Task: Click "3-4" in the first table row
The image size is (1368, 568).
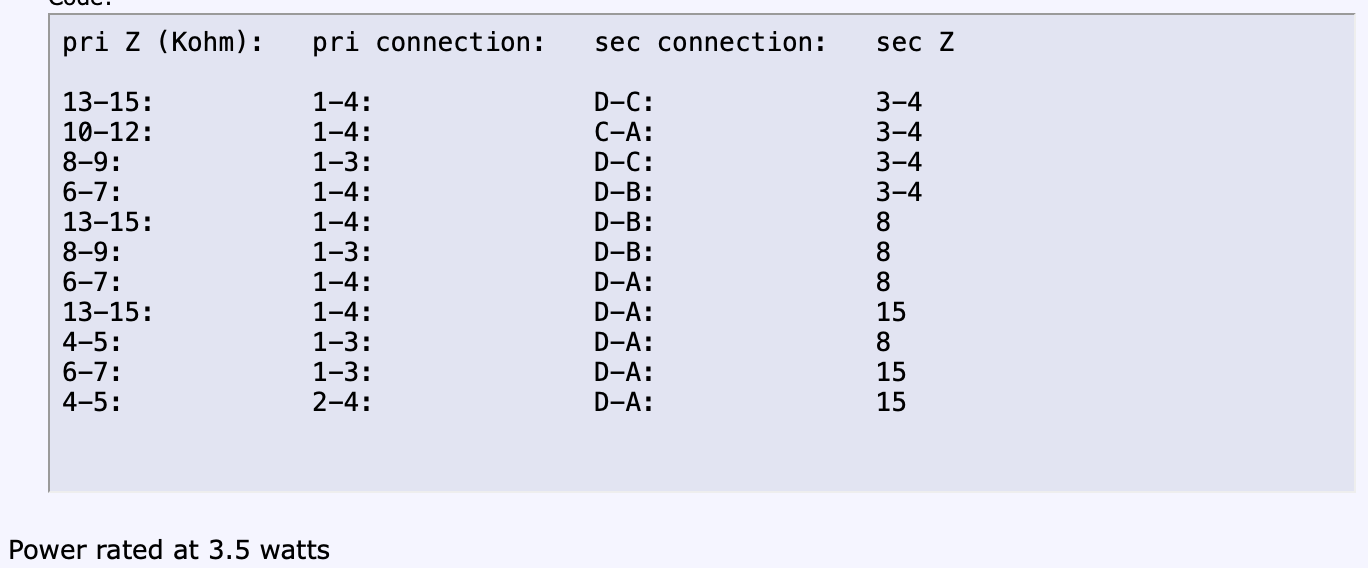Action: tap(898, 102)
